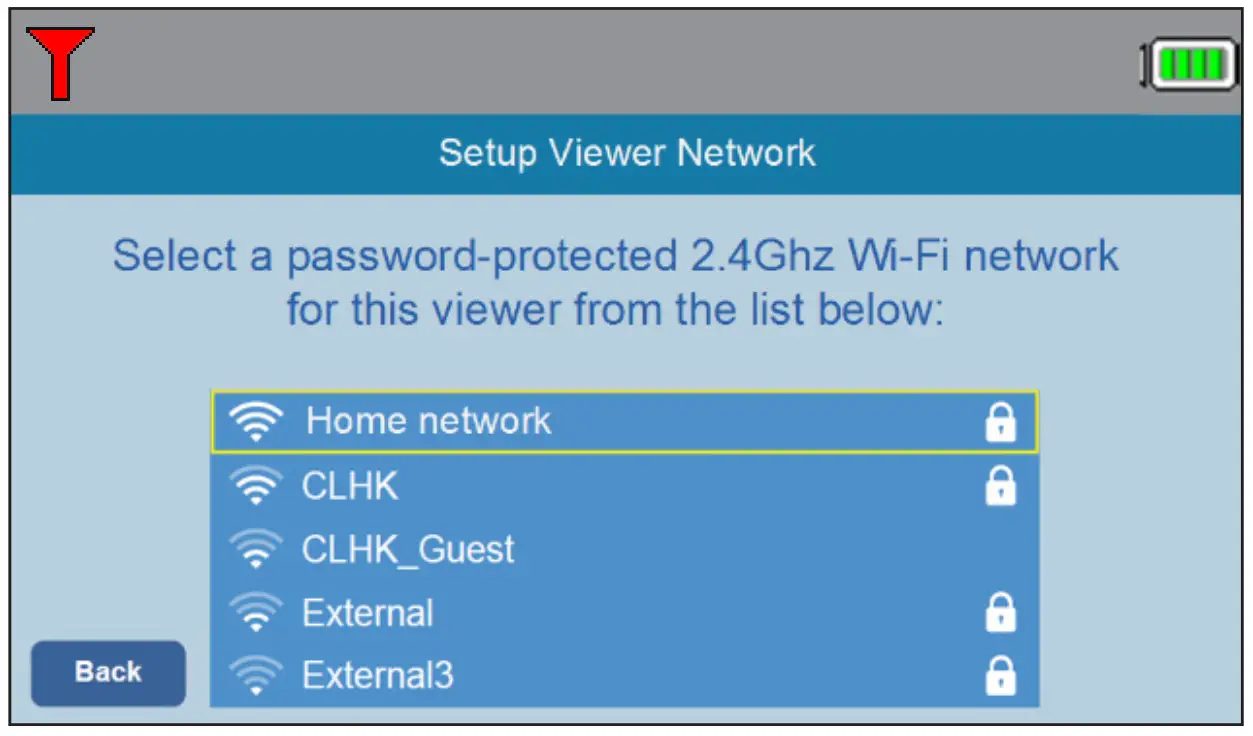
Task: Choose the CLHK_Guest unsecured network
Action: [x=600, y=548]
